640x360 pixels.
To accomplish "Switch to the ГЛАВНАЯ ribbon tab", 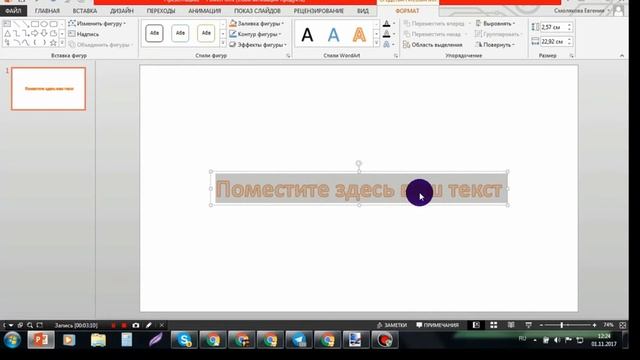I will click(47, 11).
